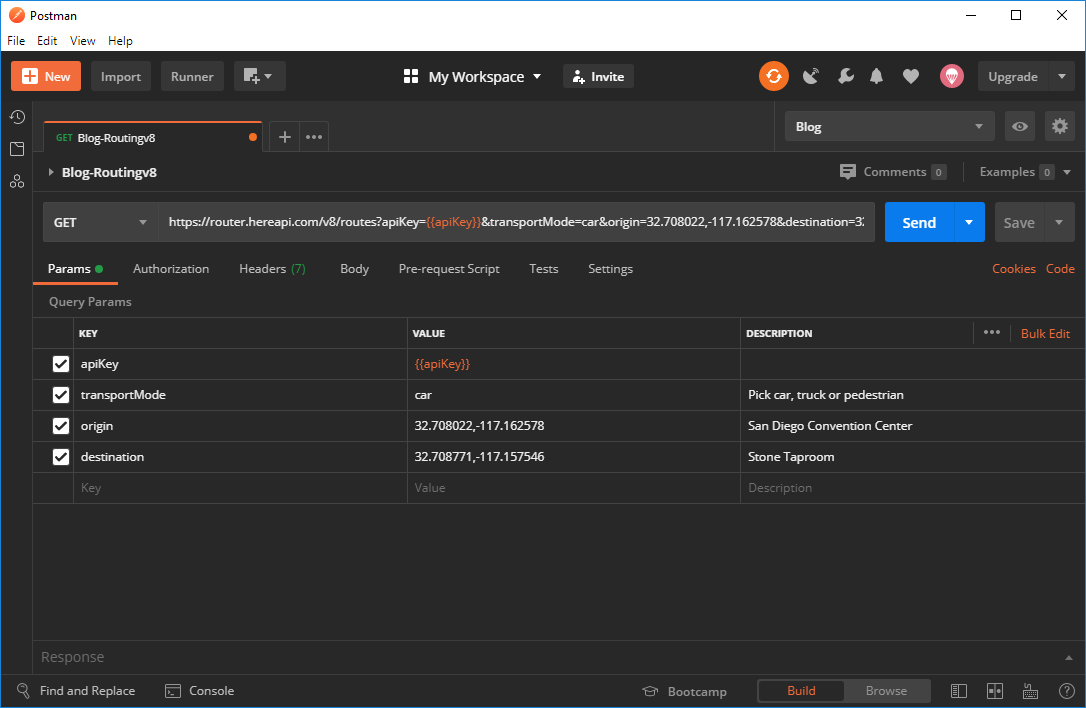This screenshot has height=708, width=1086.
Task: Toggle the sidebar visibility icon
Action: click(x=959, y=691)
